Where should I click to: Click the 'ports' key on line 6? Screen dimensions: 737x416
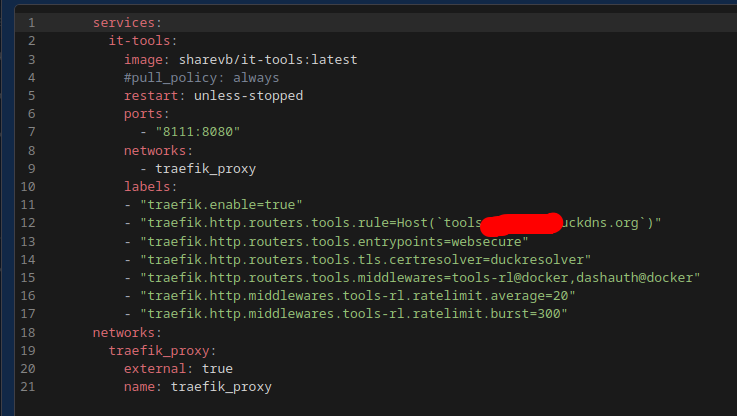[x=143, y=114]
